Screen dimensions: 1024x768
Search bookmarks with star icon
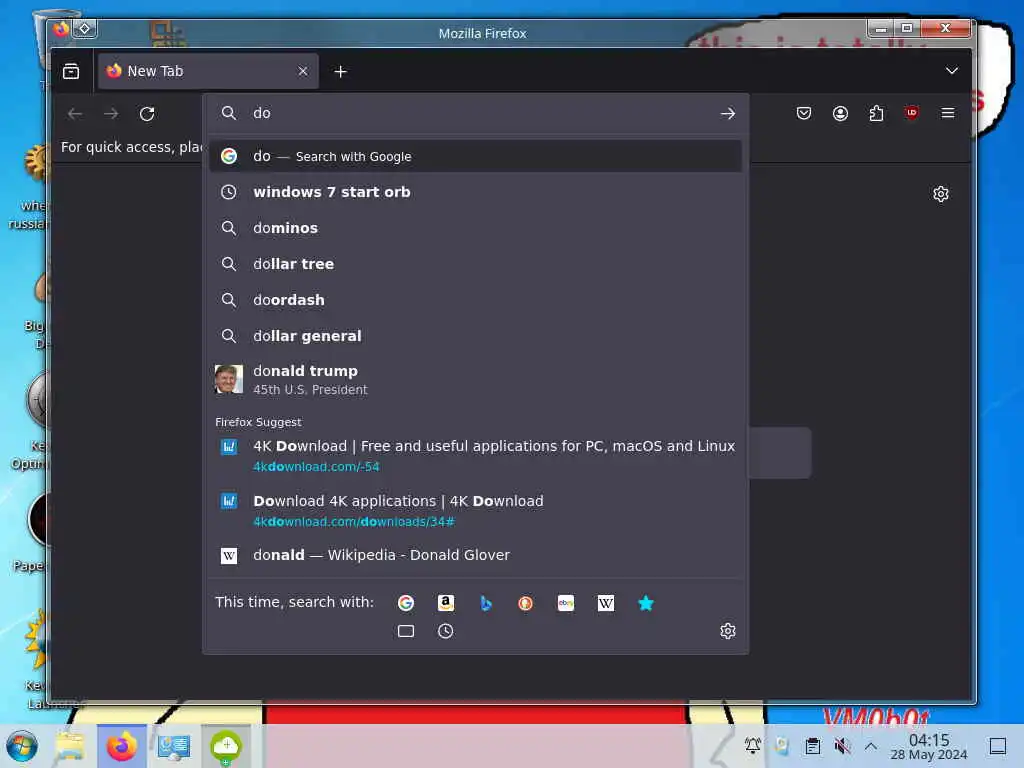click(x=645, y=603)
